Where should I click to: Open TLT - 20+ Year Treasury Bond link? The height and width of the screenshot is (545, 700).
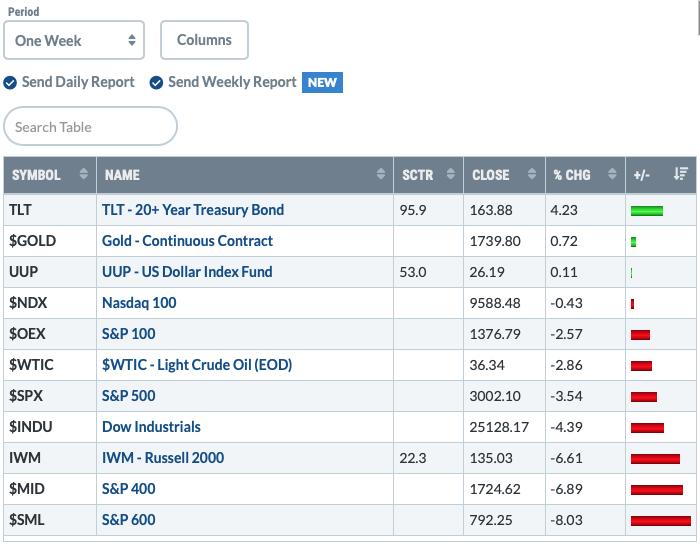193,210
